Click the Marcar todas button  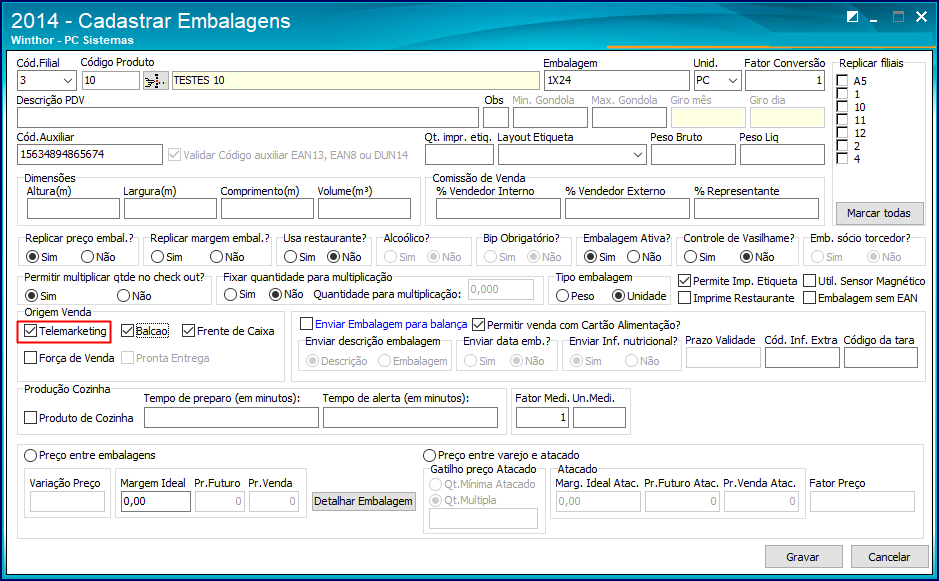point(879,213)
